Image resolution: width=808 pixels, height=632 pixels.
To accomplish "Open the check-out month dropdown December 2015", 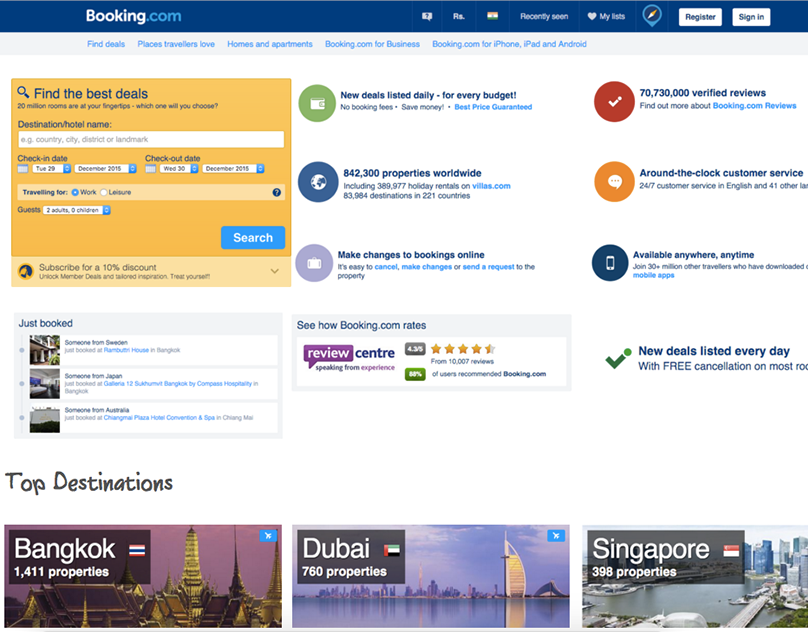I will tap(233, 169).
